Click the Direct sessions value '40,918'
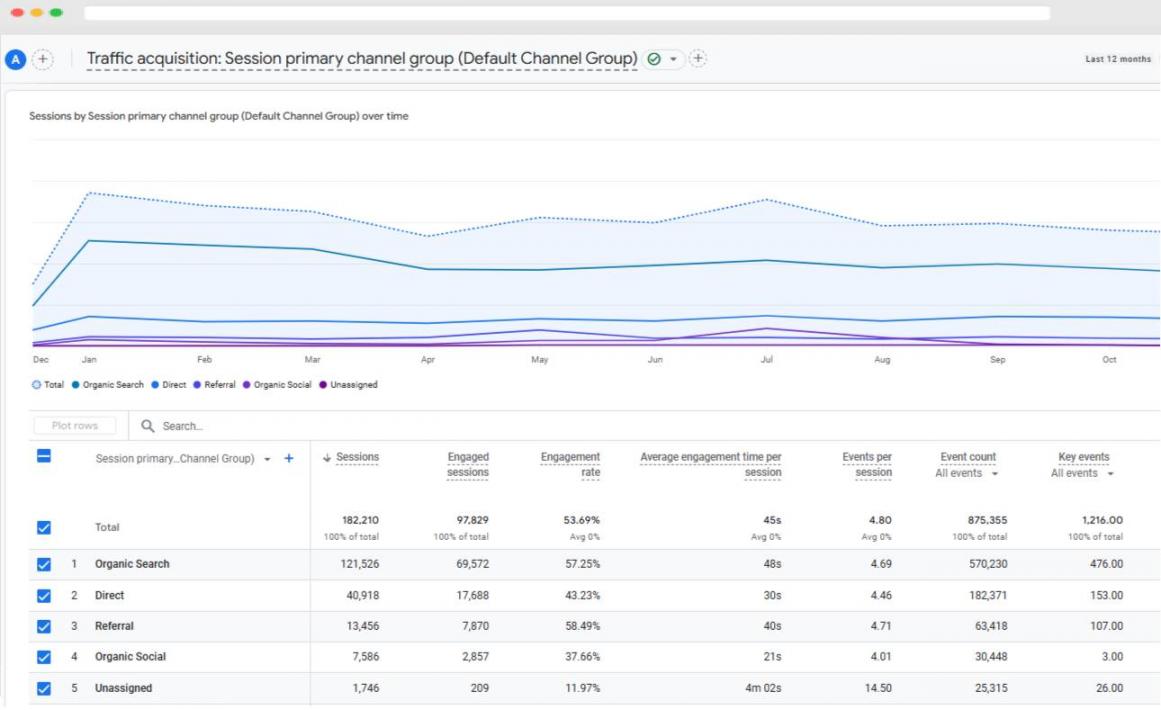 363,595
